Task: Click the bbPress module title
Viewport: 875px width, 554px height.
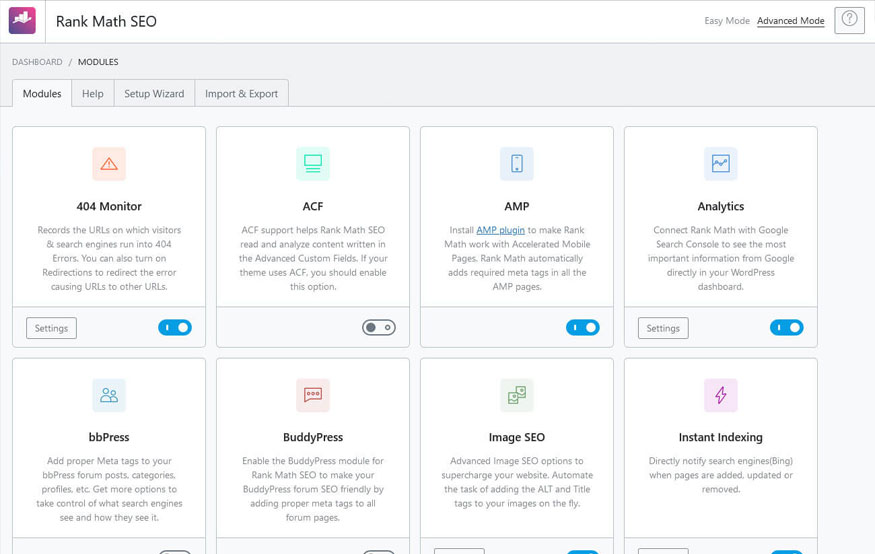Action: pos(109,437)
